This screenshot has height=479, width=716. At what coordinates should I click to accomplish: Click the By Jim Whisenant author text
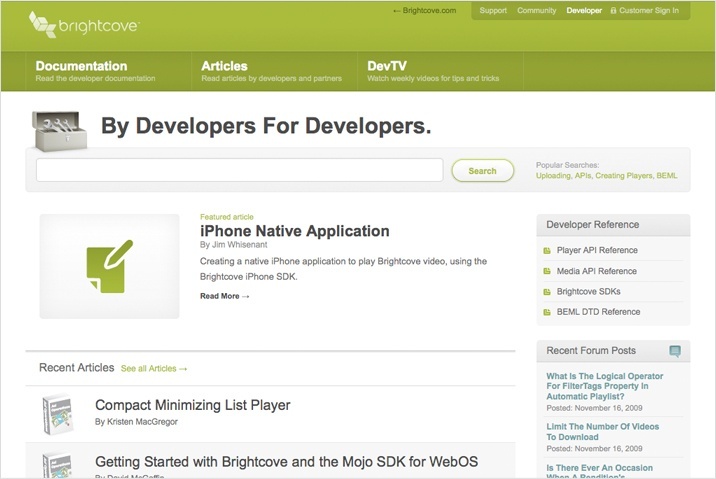click(233, 245)
